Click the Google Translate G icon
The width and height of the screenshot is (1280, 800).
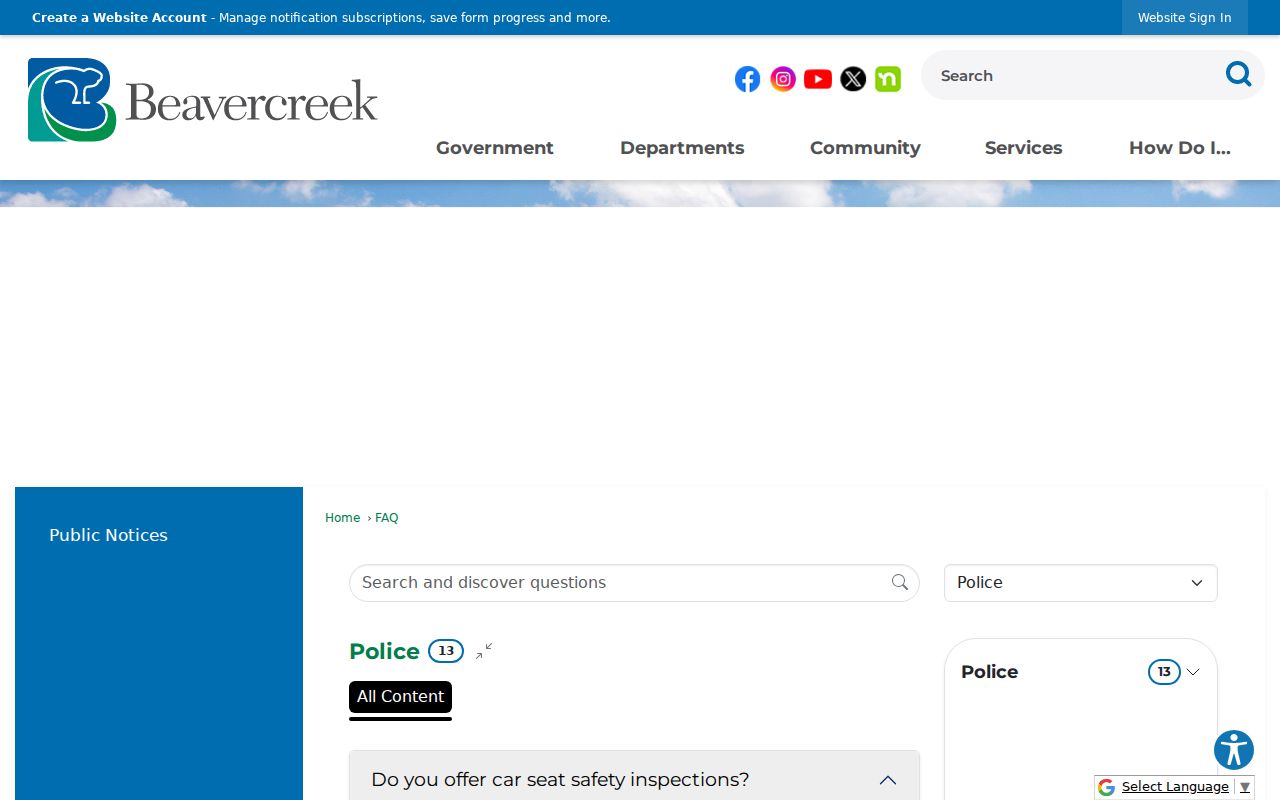point(1106,787)
